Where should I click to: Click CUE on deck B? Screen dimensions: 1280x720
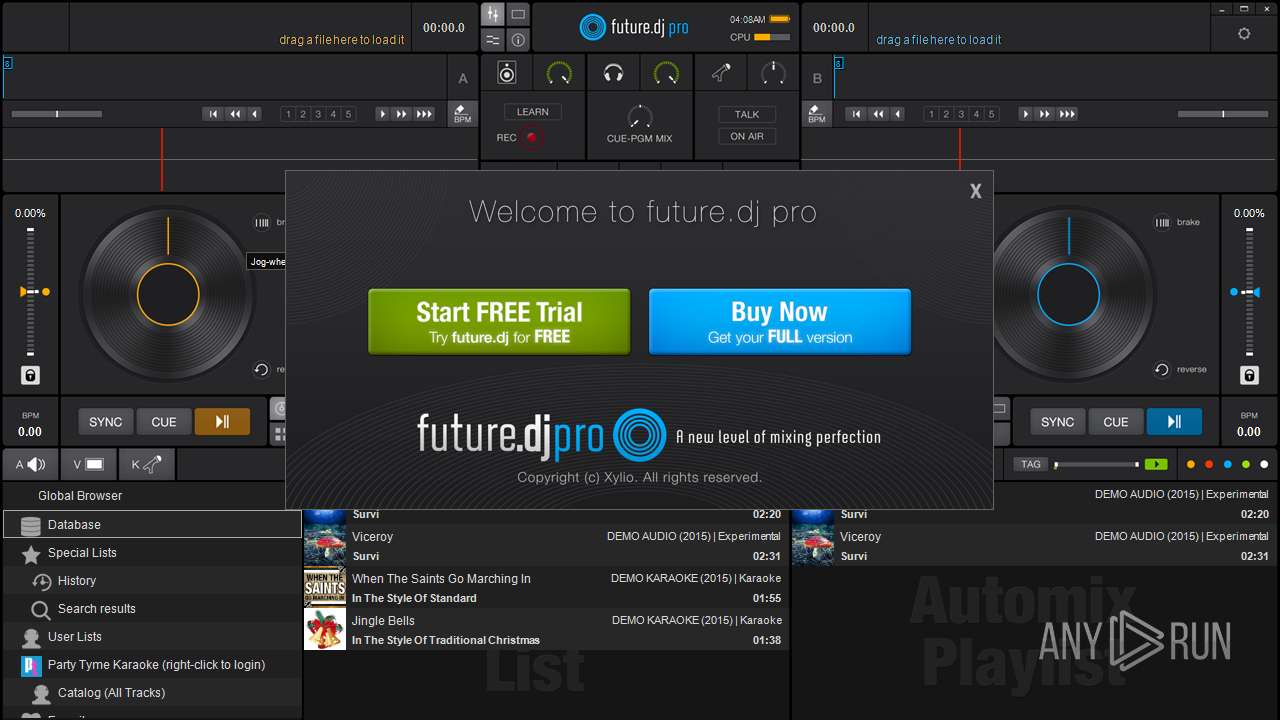(x=1115, y=422)
